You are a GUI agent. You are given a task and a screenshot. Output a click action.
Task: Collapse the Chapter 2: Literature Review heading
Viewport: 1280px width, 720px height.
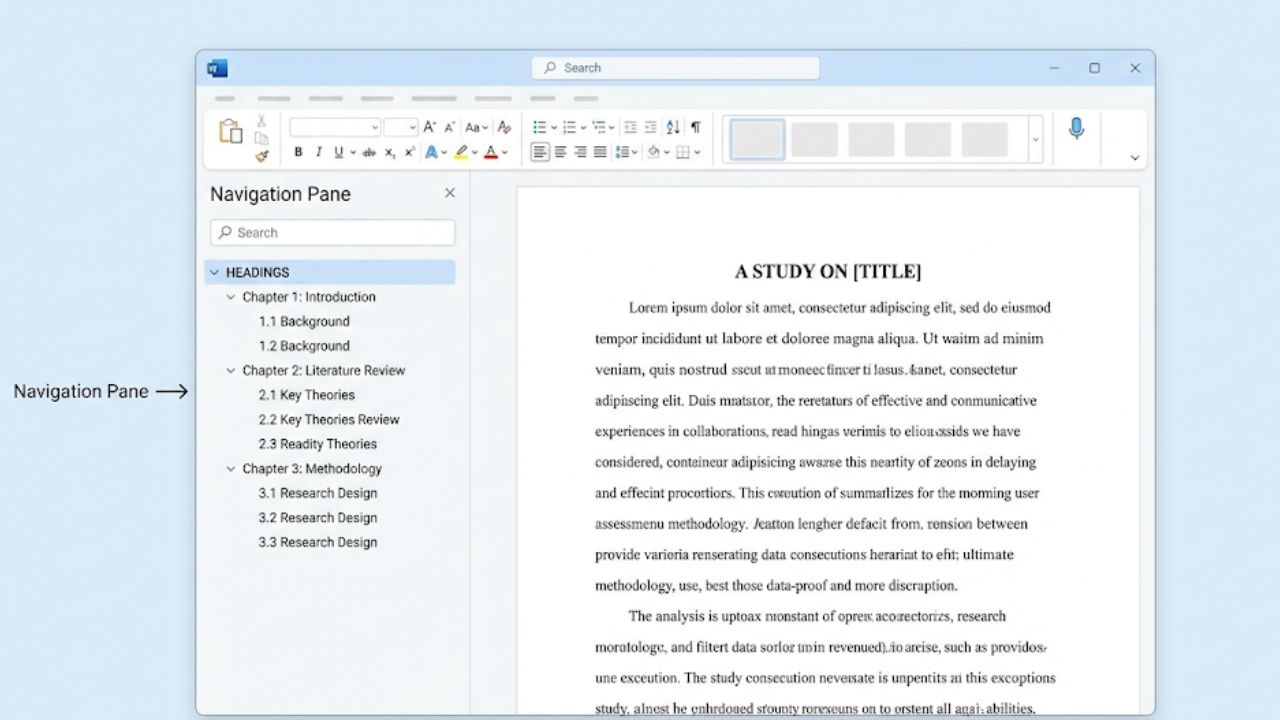(230, 370)
